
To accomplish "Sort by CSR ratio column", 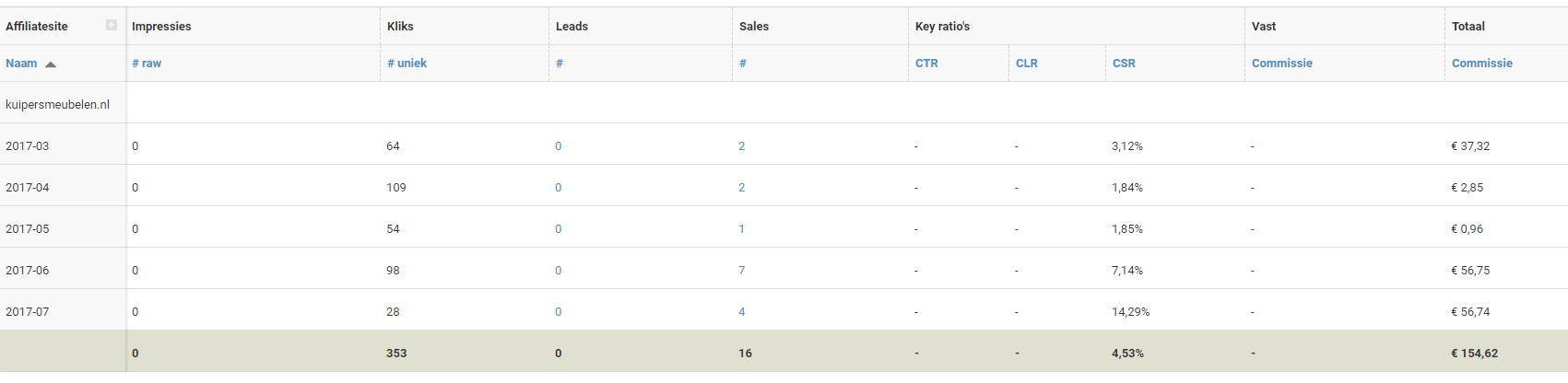I will click(1124, 64).
